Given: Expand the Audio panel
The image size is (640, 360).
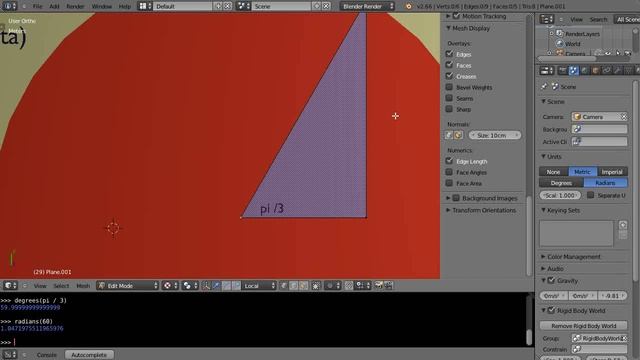Looking at the screenshot, I should click(543, 269).
